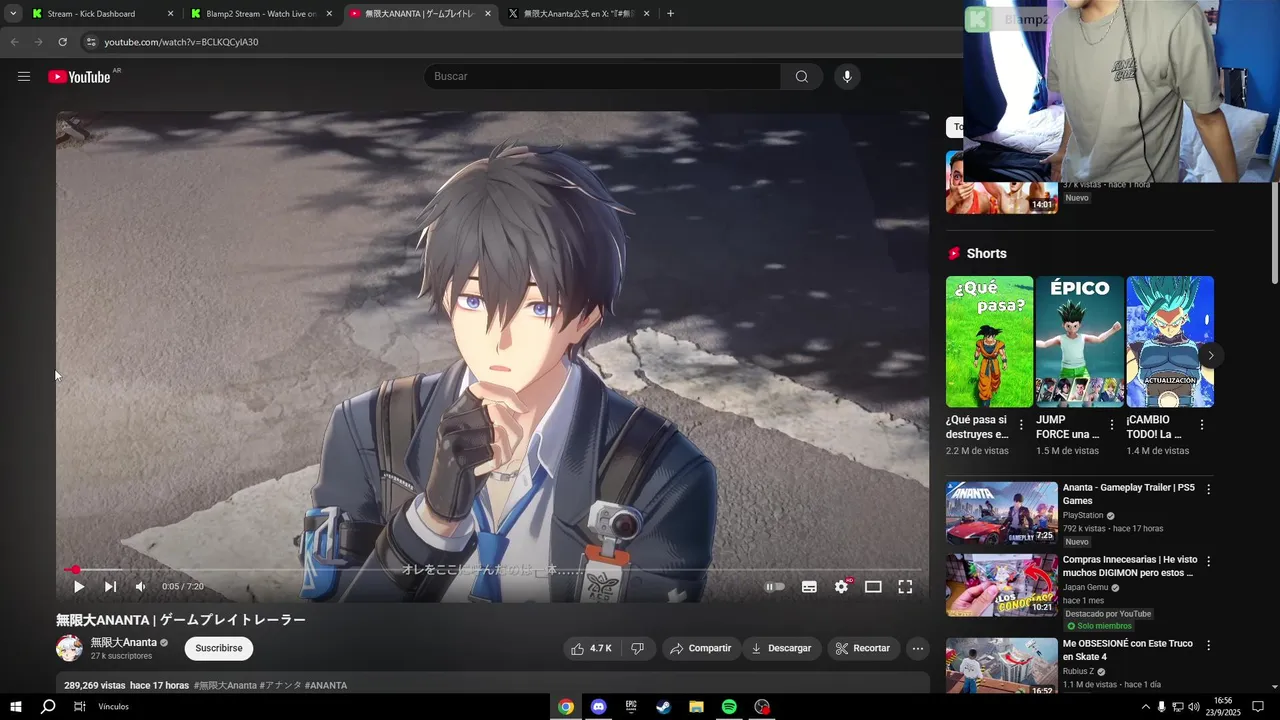
Task: View site information icon in address bar
Action: (x=91, y=42)
